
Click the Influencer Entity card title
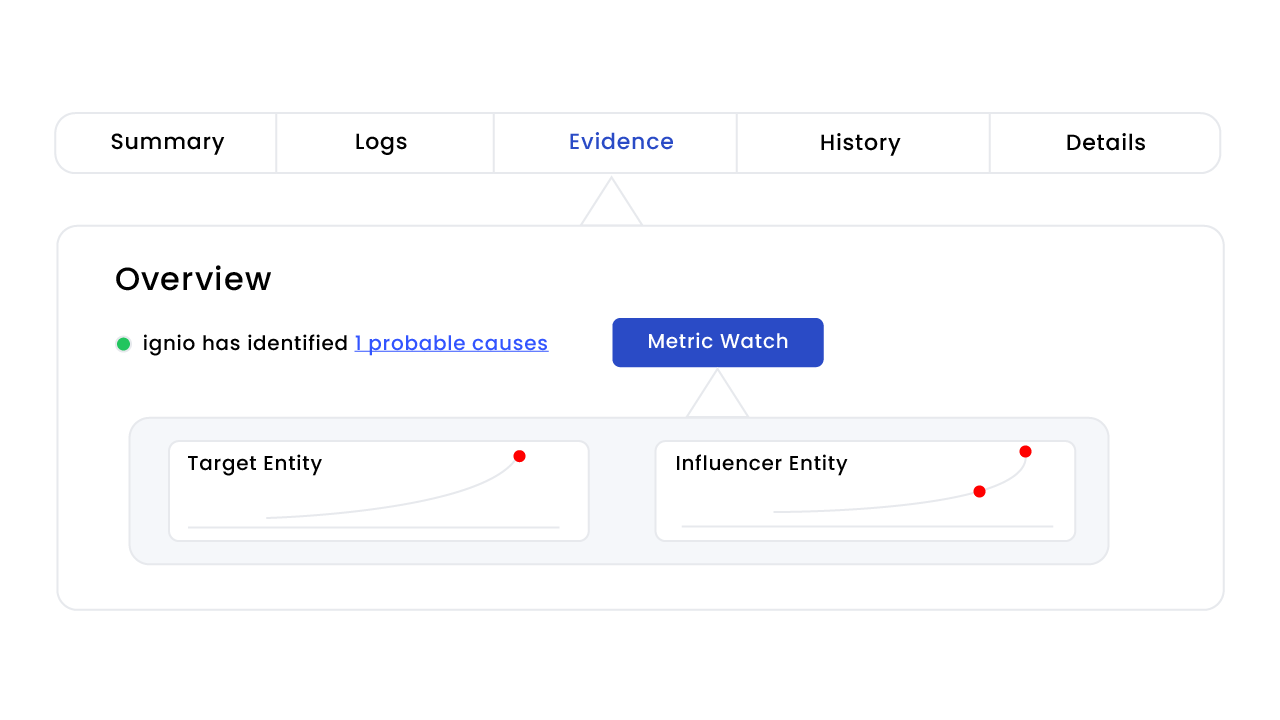click(x=761, y=463)
